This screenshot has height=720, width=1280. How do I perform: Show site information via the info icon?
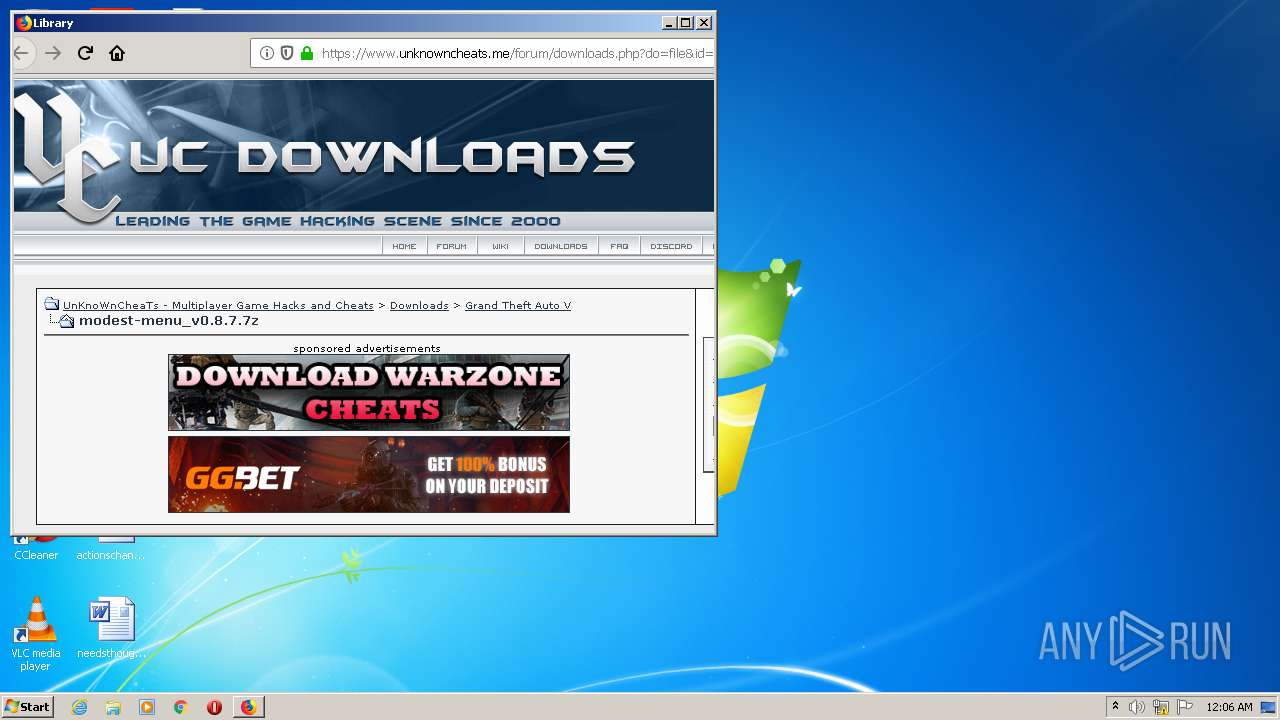[267, 53]
